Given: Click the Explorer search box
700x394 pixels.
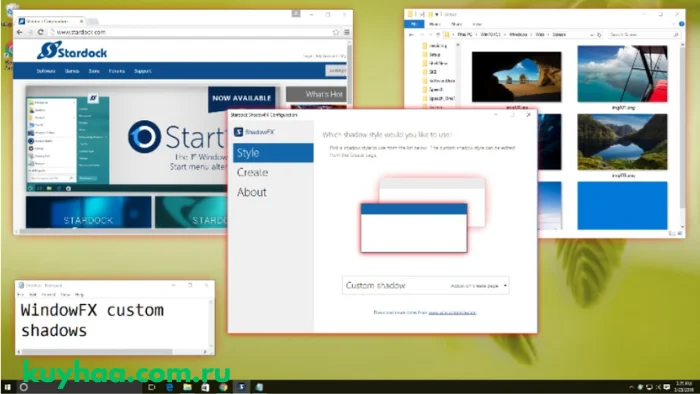Looking at the screenshot, I should click(644, 34).
